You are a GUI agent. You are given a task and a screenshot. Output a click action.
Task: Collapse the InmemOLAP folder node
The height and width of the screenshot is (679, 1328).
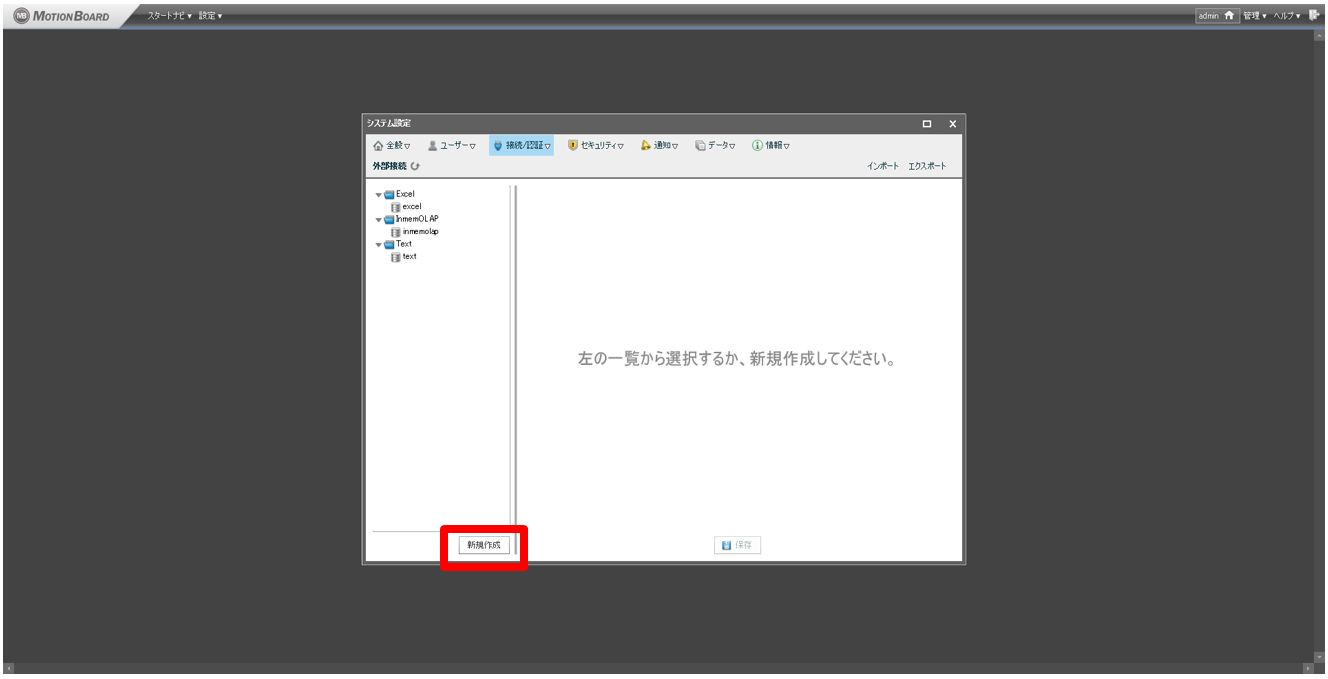pos(379,219)
